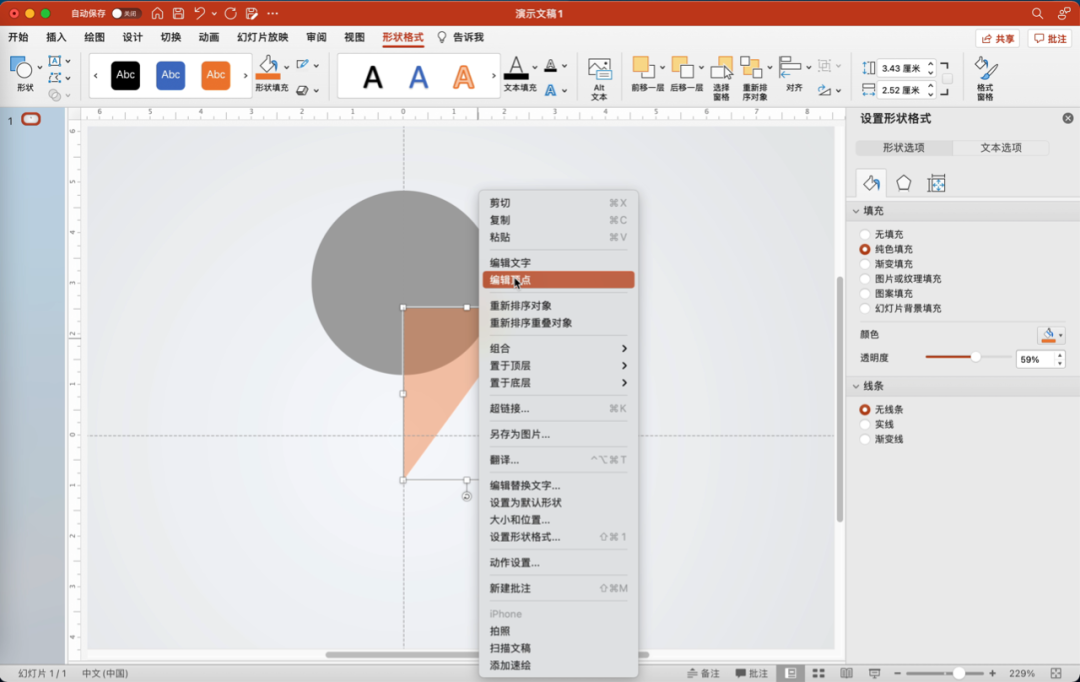Open the Home icon in title bar
Screen dimensions: 1080x682
point(157,13)
